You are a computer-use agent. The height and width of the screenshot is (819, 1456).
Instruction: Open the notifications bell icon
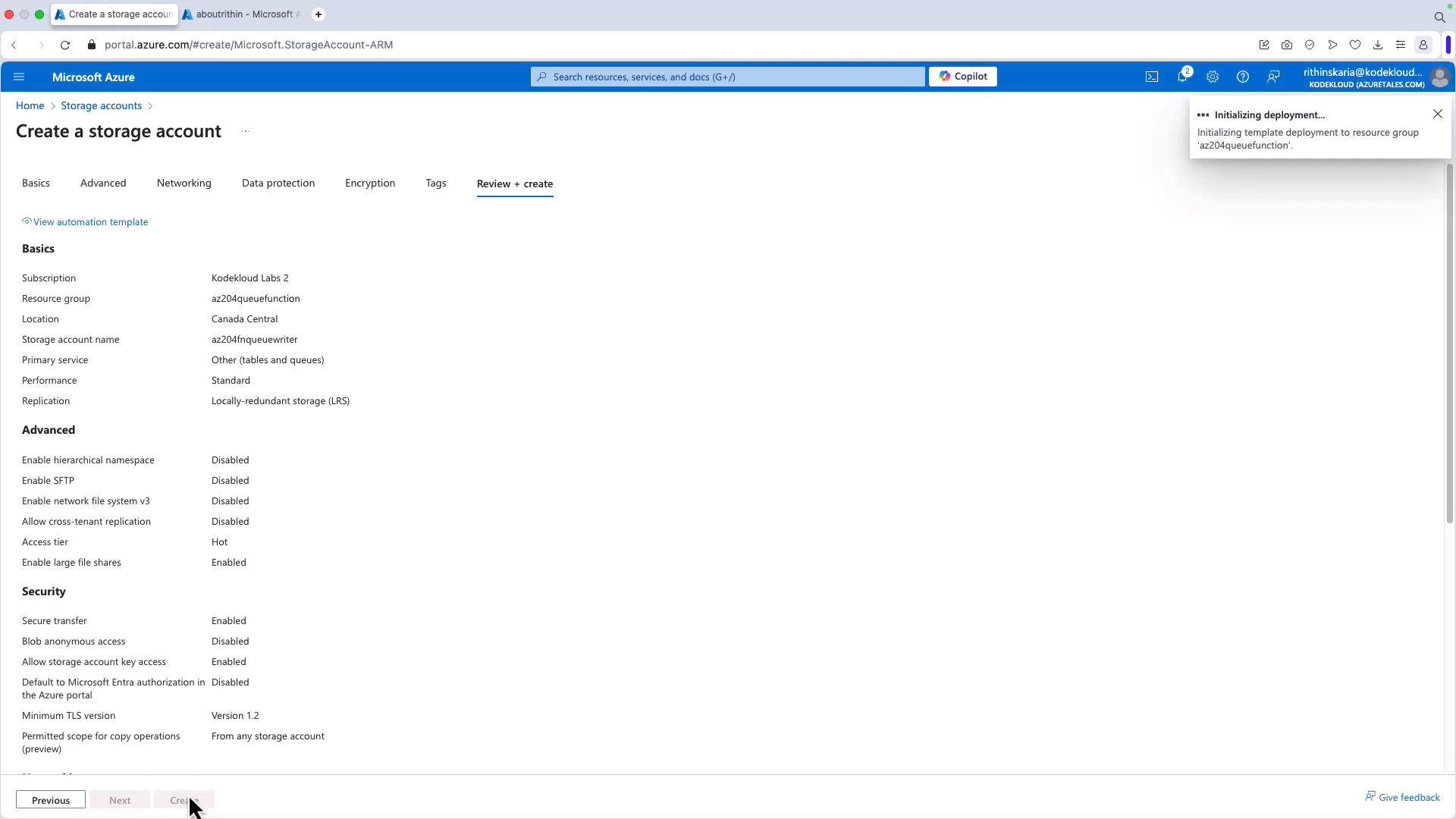(x=1183, y=77)
